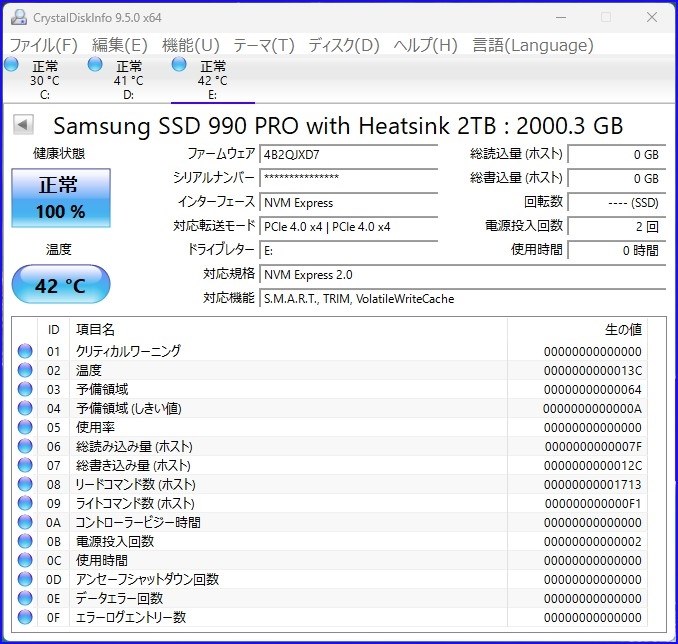Open the 編集(E) menu

tap(120, 45)
